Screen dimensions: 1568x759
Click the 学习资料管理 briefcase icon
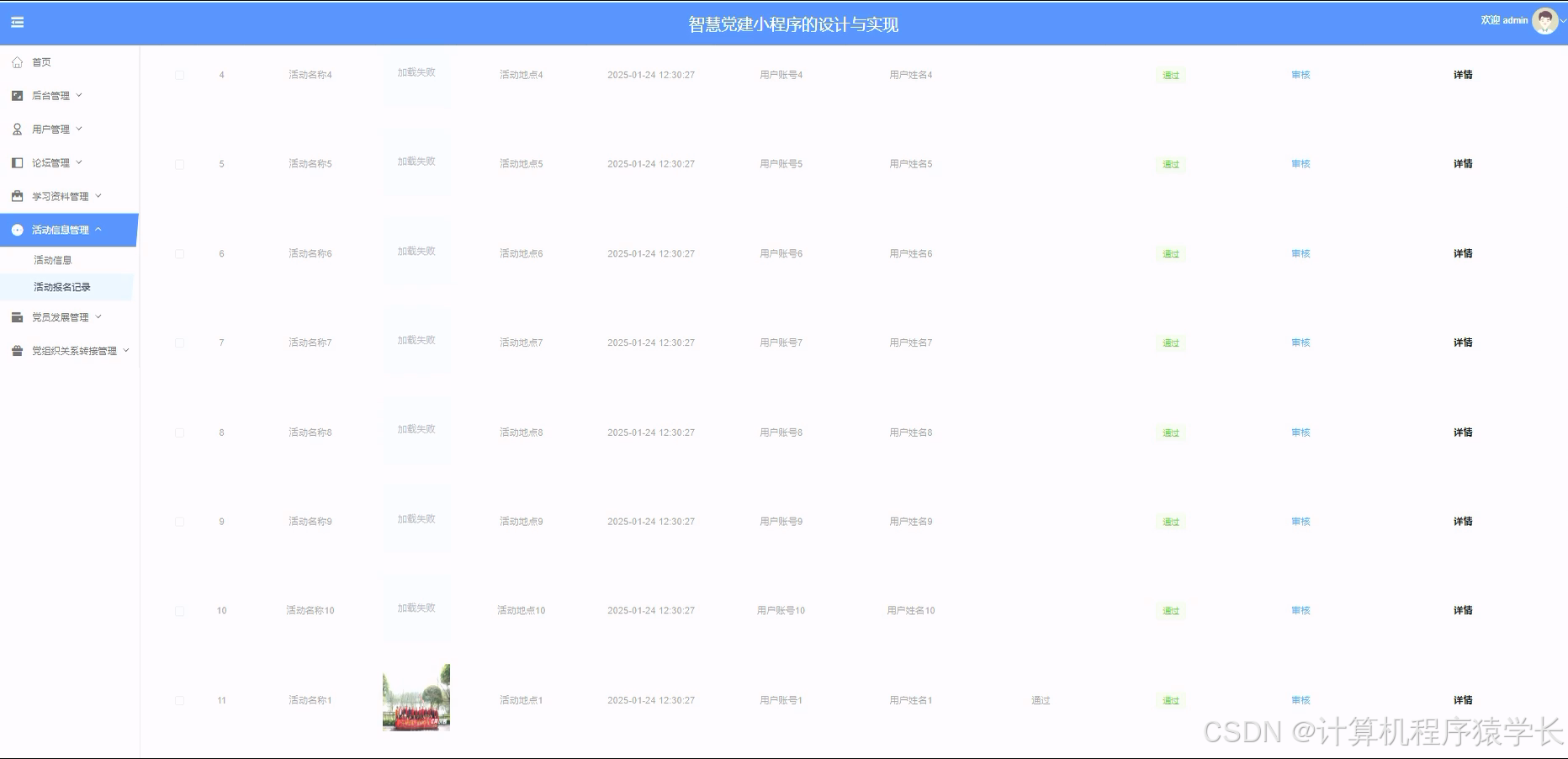pos(17,197)
